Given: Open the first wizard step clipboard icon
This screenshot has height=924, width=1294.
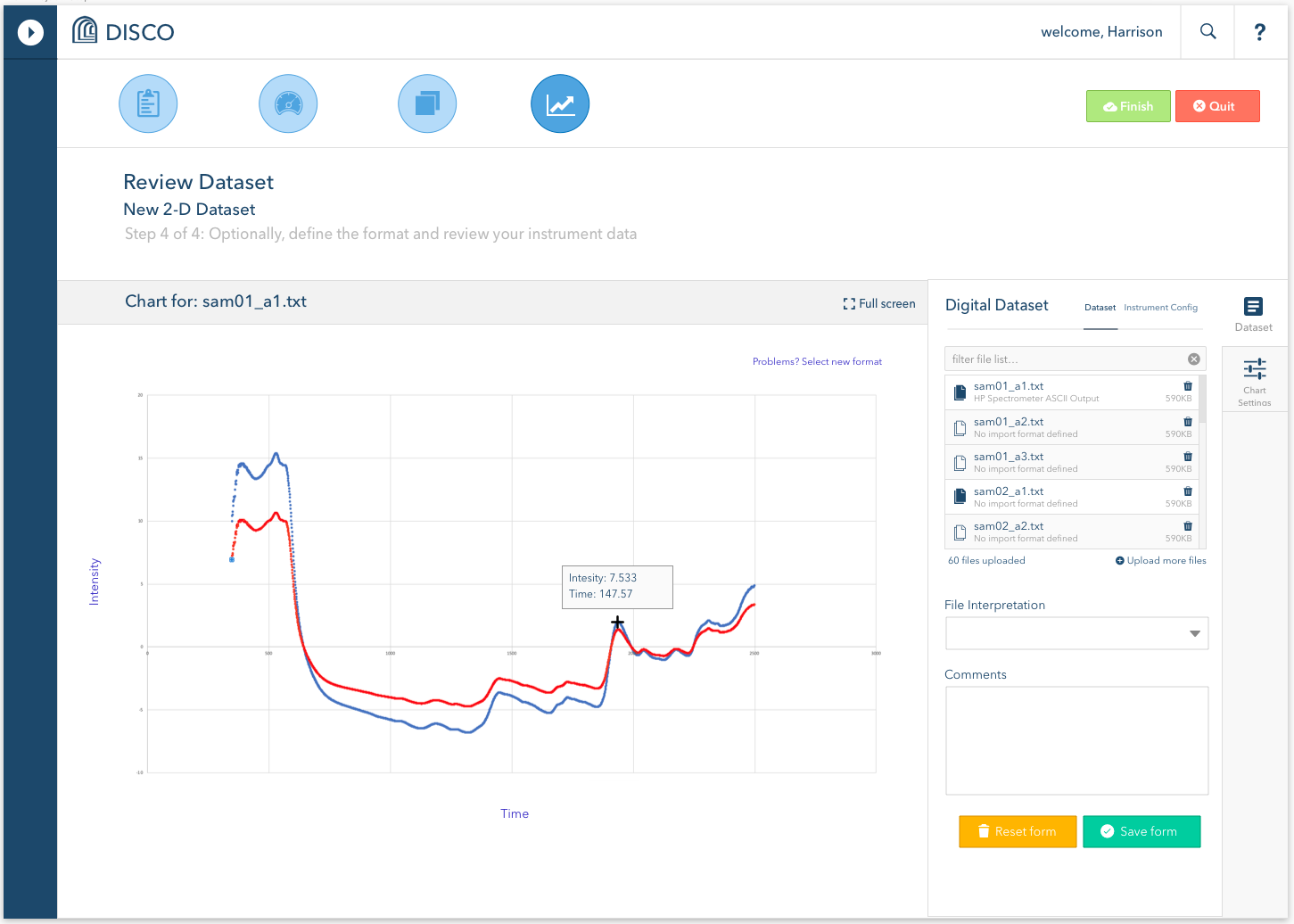Looking at the screenshot, I should pos(148,103).
